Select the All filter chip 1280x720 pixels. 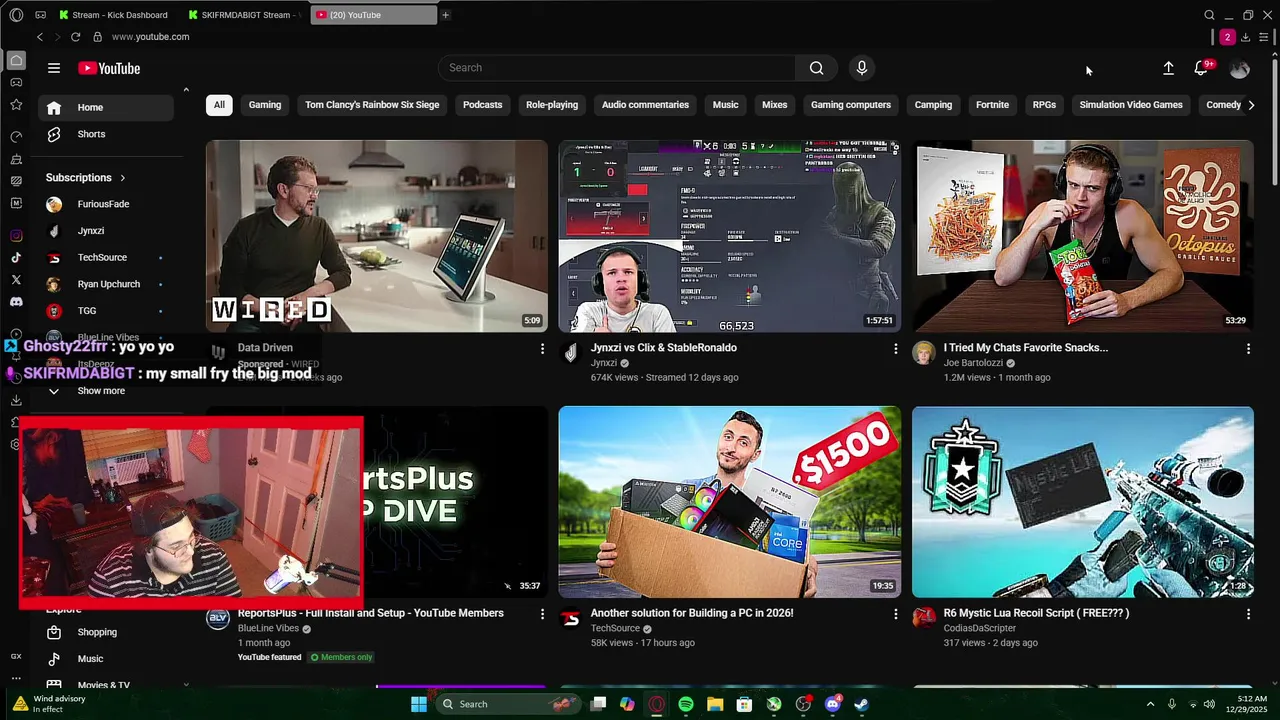click(x=219, y=105)
